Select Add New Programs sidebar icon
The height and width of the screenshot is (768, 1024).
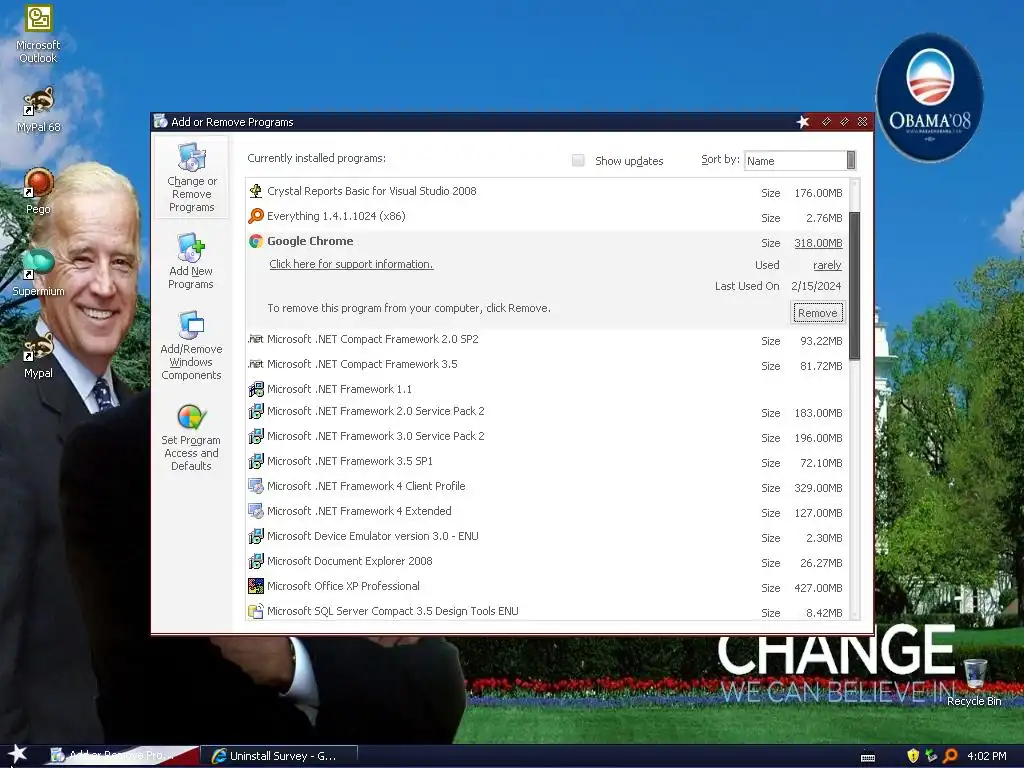[191, 261]
